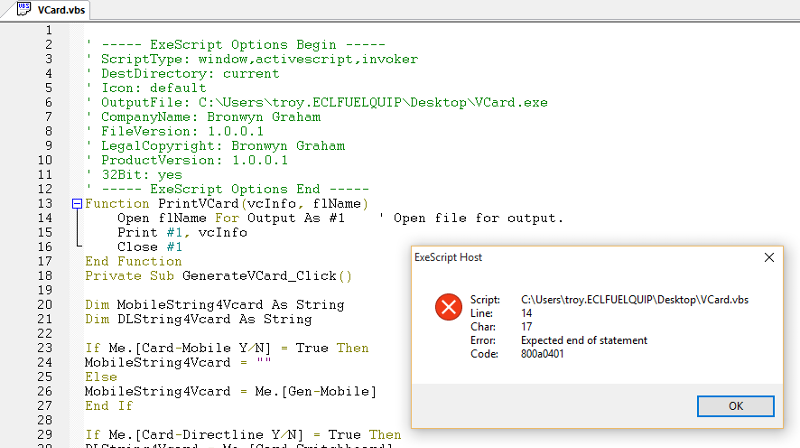Click the 'ScriptType: window,activescript,invoker' comment

[252, 59]
